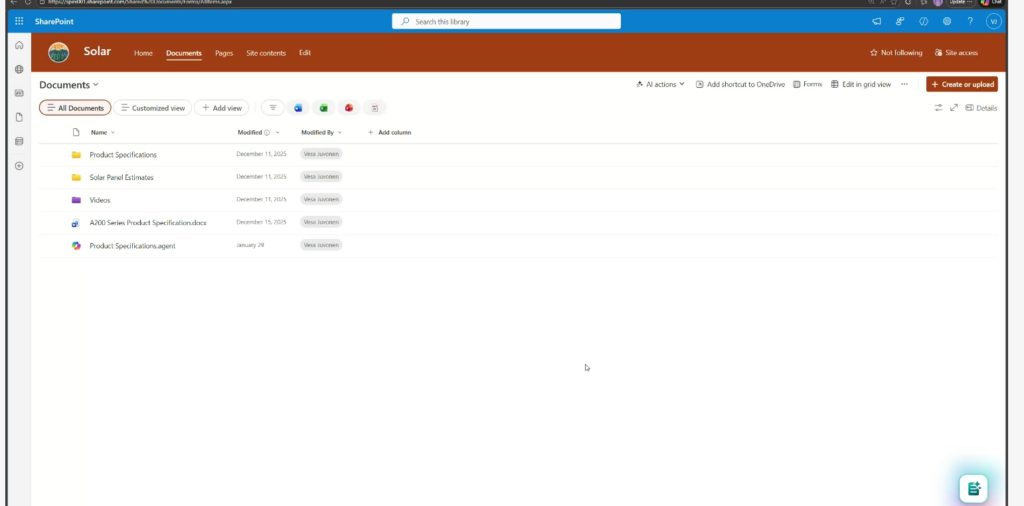Expand the Documents library title dropdown
The image size is (1024, 506).
tap(69, 85)
